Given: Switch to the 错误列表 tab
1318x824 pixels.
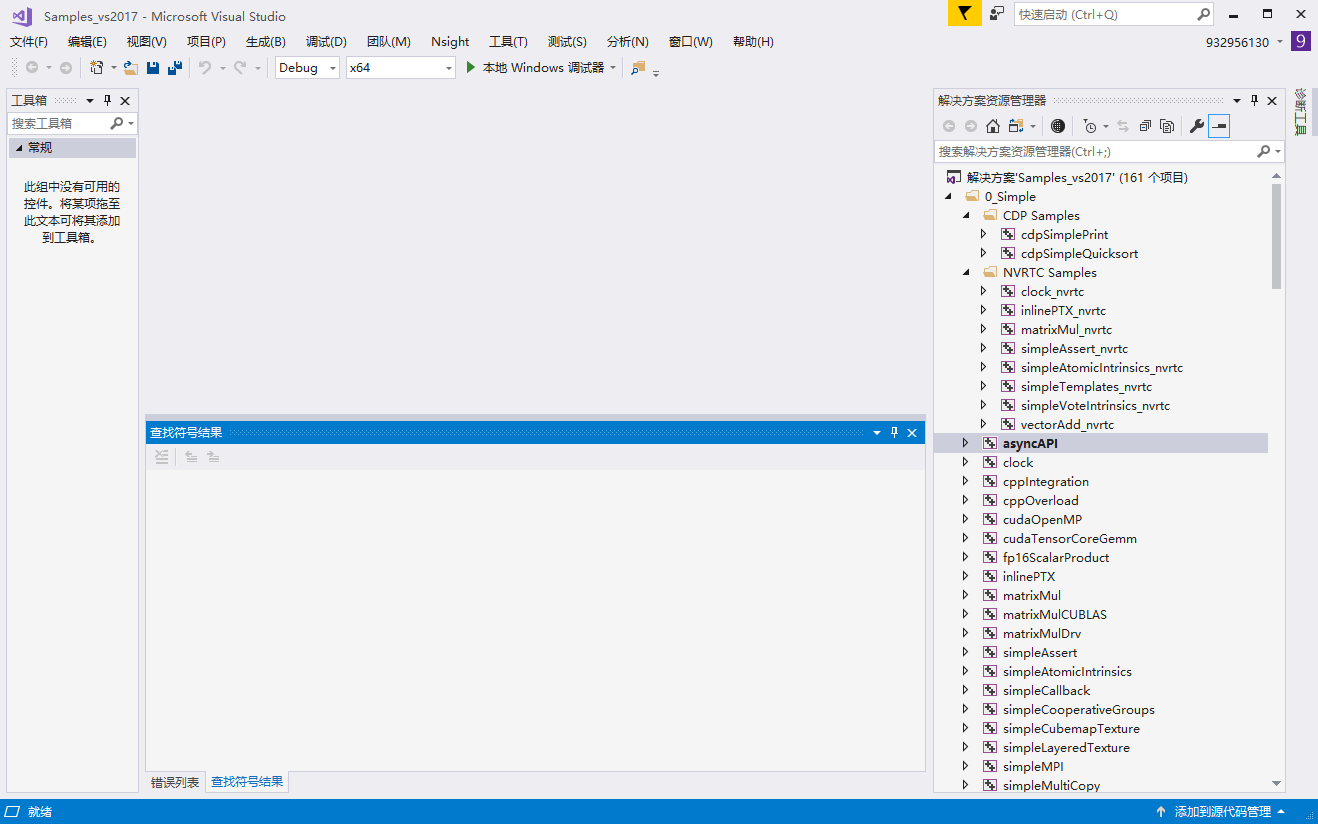Looking at the screenshot, I should (x=175, y=782).
